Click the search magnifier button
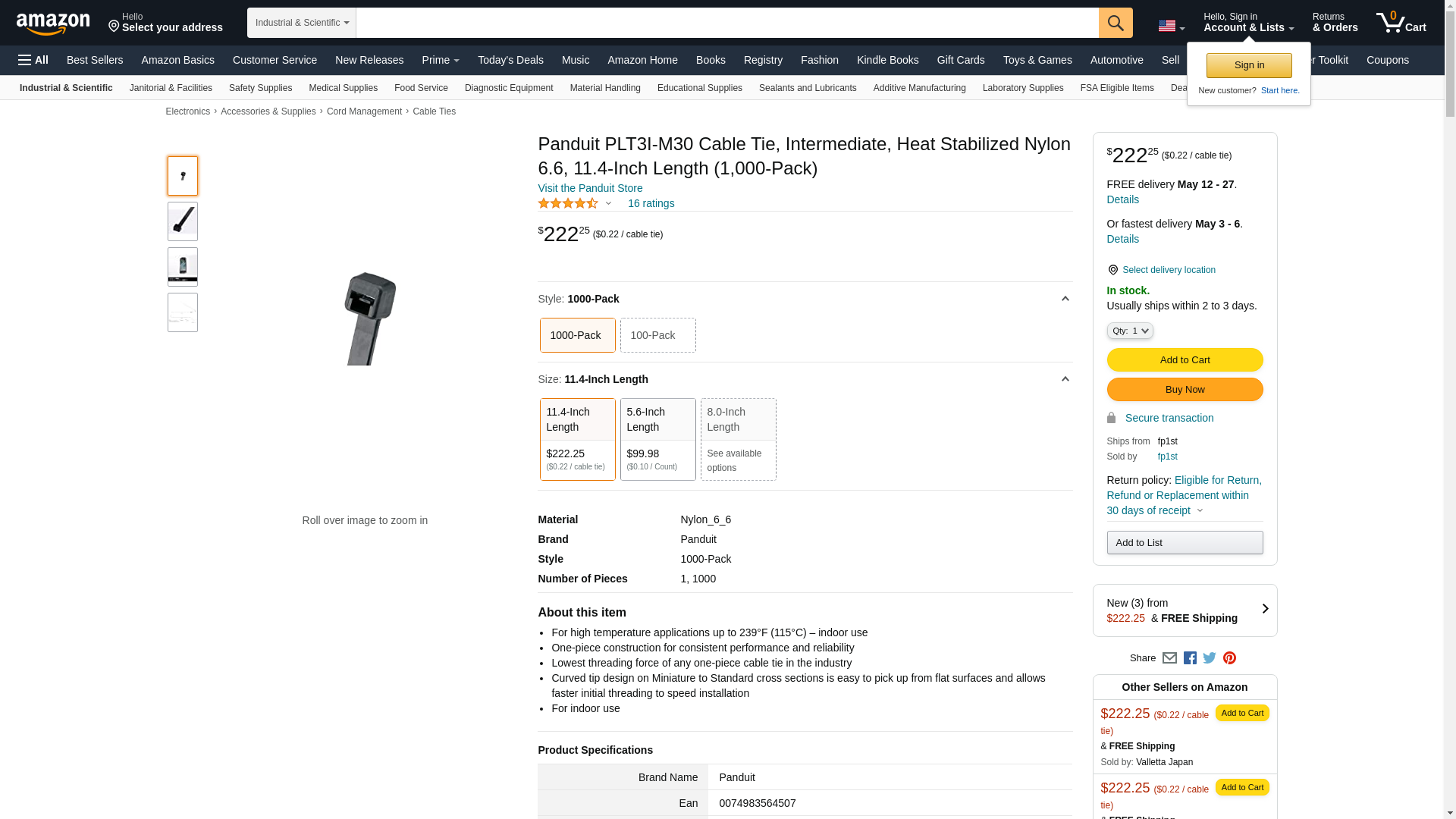 click(1116, 23)
